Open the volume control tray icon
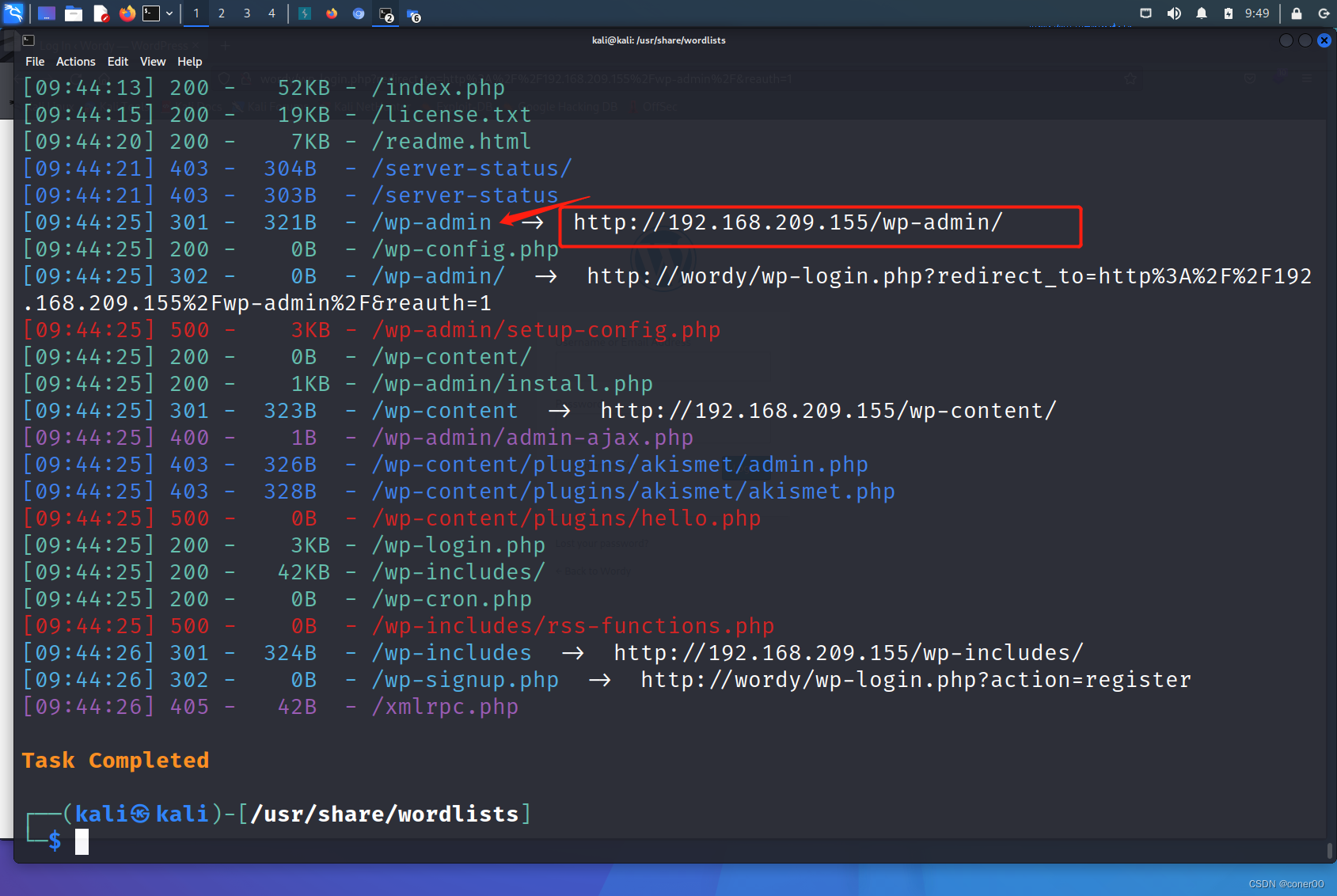This screenshot has height=896, width=1337. pyautogui.click(x=1174, y=13)
